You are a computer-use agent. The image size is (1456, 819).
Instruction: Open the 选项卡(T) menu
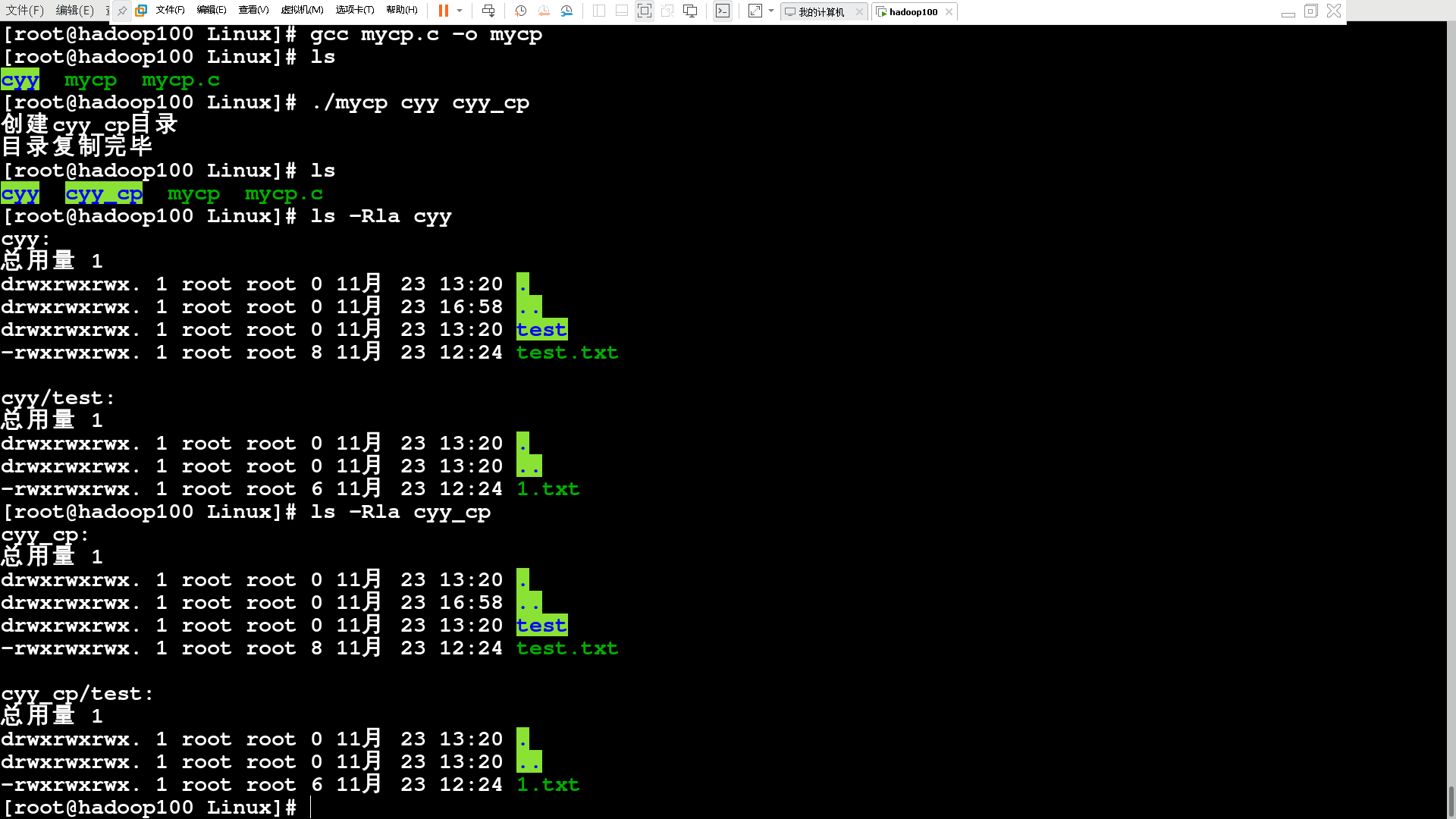coord(355,10)
